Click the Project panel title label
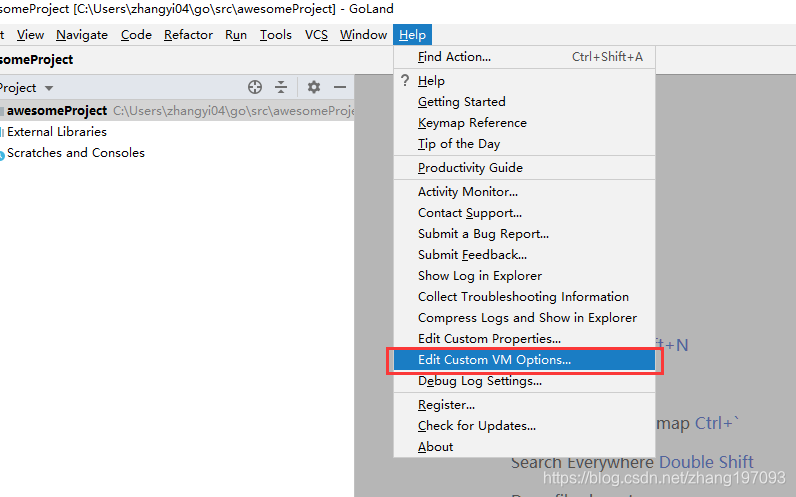Image resolution: width=796 pixels, height=497 pixels. (18, 88)
